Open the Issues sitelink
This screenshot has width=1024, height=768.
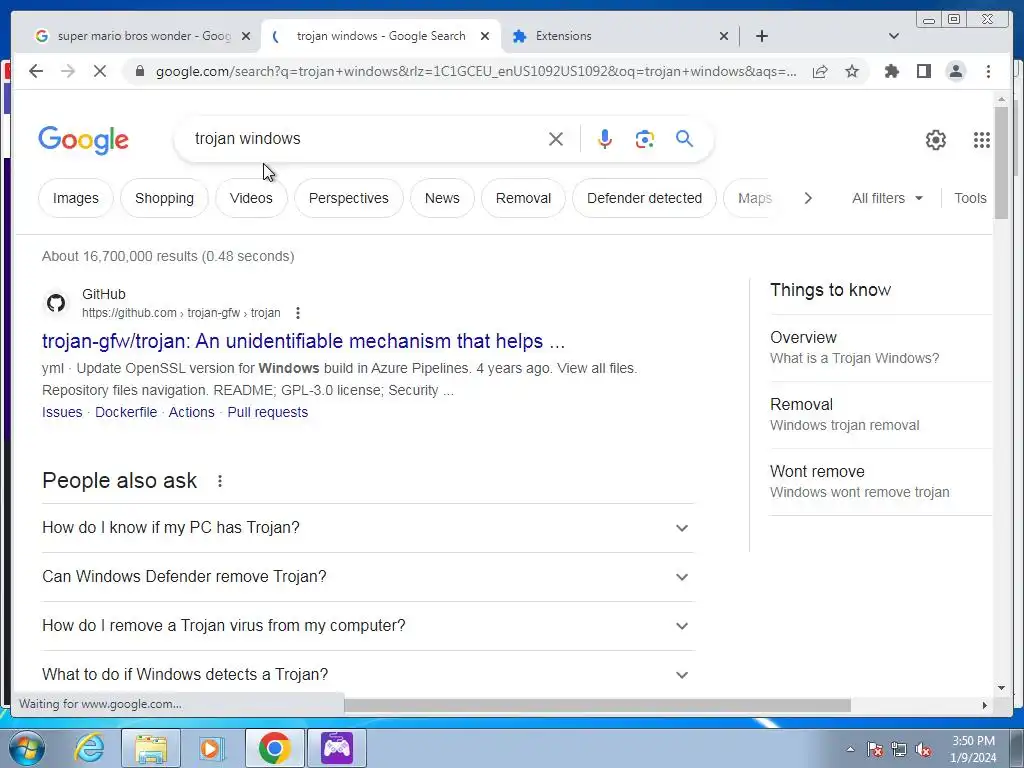click(x=62, y=412)
